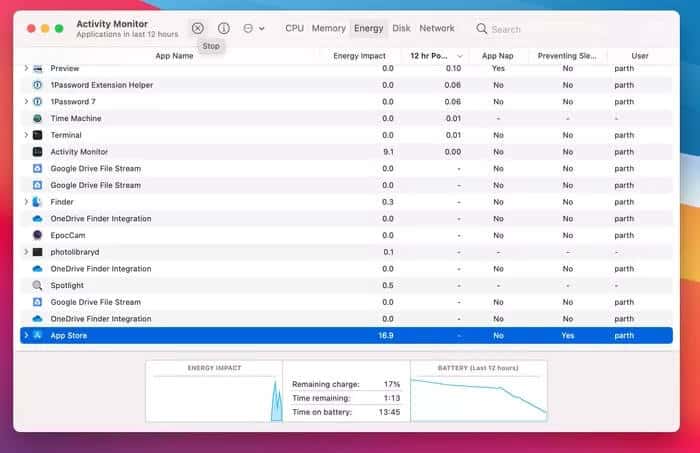Viewport: 700px width, 453px height.
Task: Switch to the CPU tab
Action: tap(295, 28)
